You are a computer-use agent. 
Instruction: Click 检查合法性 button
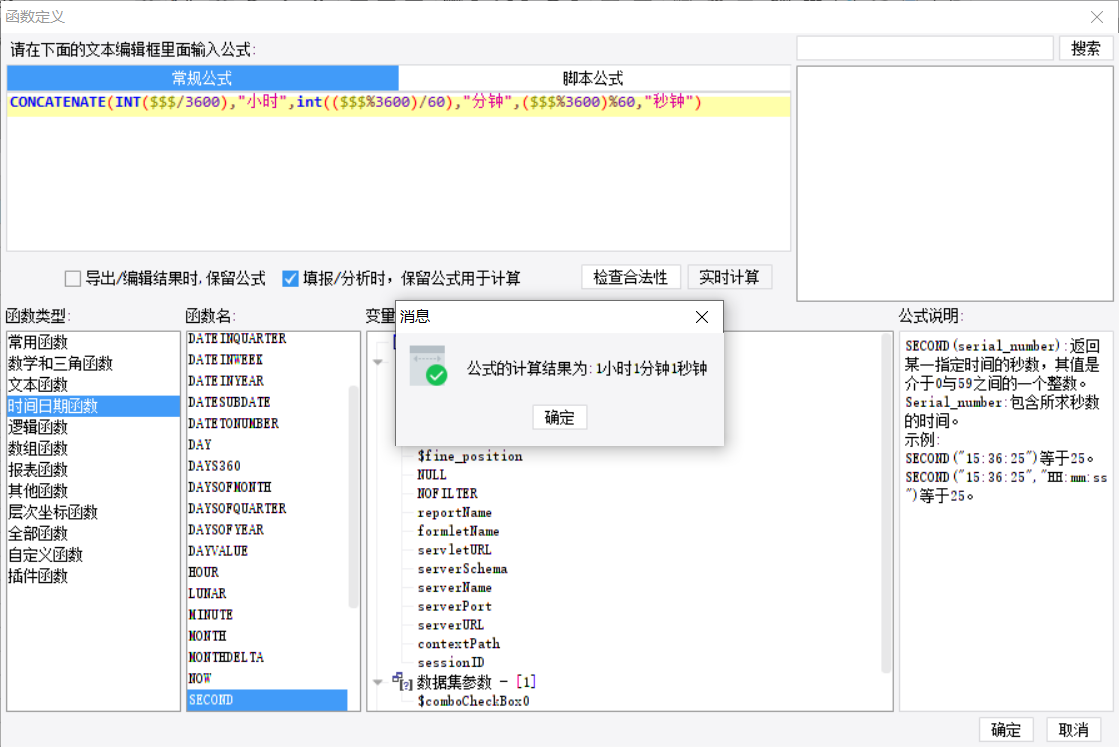tap(631, 278)
